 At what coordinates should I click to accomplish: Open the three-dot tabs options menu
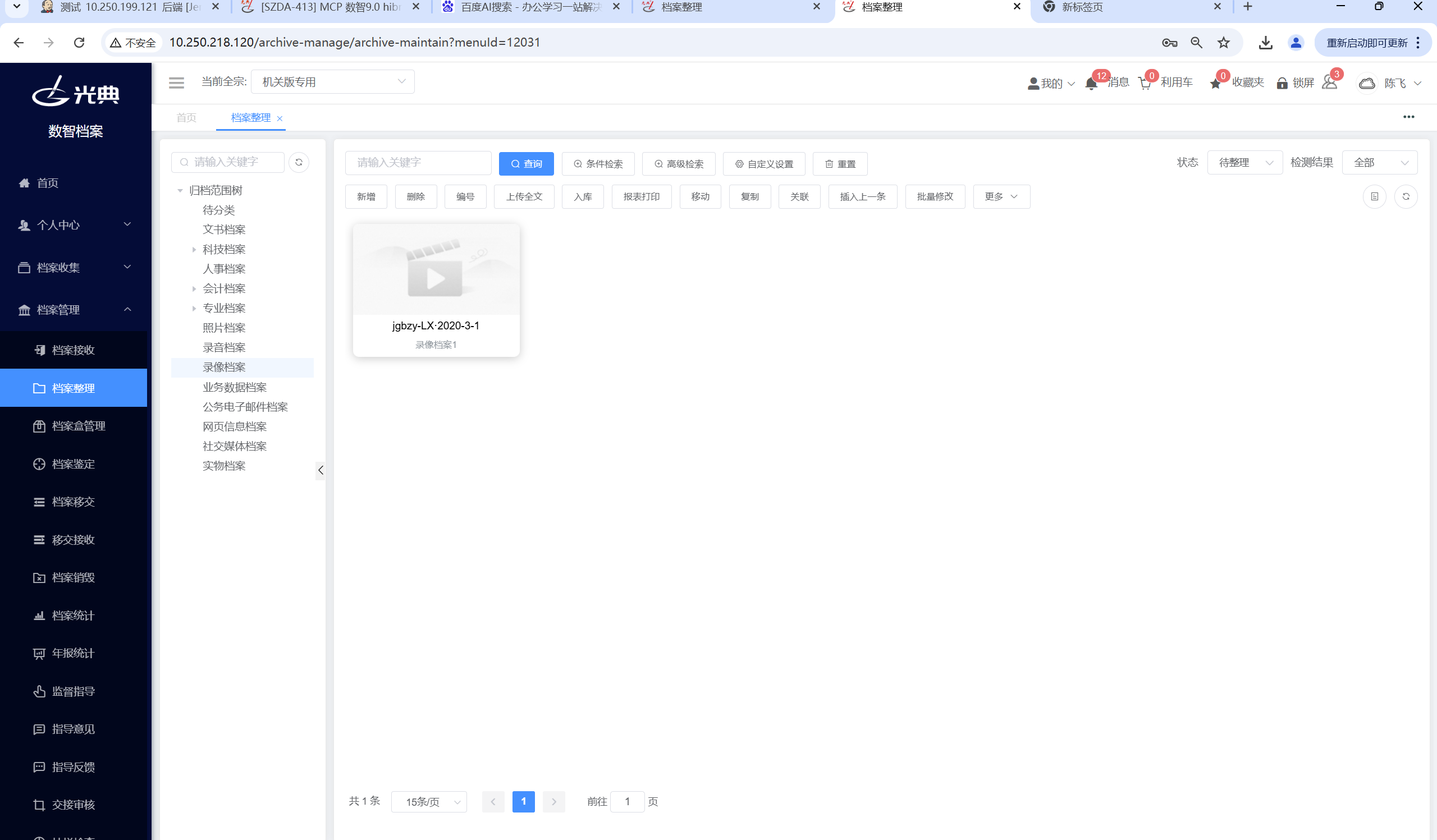[x=1408, y=117]
